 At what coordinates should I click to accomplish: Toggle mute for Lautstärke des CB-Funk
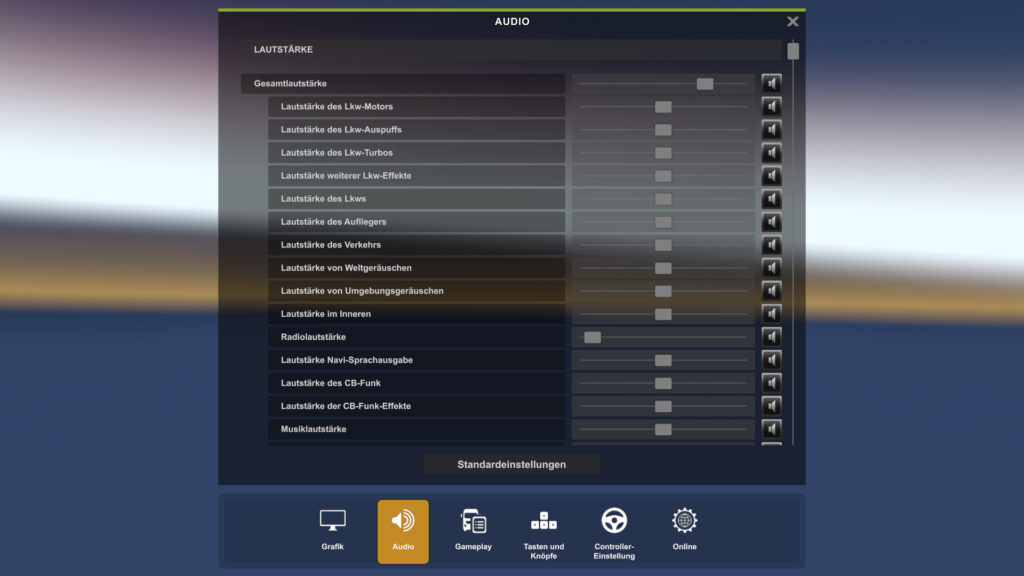(772, 383)
